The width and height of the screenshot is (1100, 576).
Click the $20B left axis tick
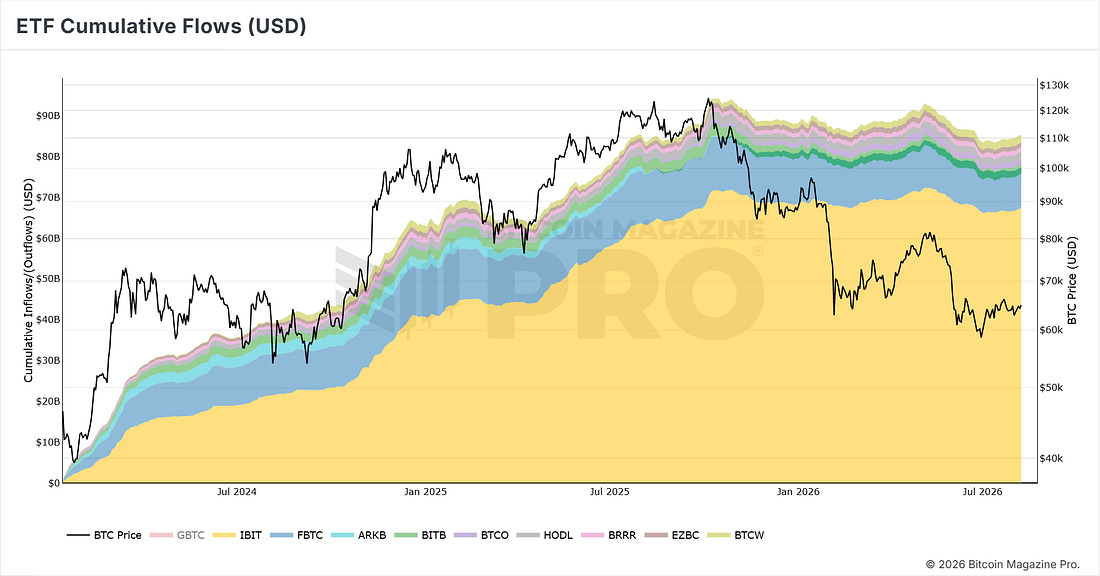coord(48,401)
